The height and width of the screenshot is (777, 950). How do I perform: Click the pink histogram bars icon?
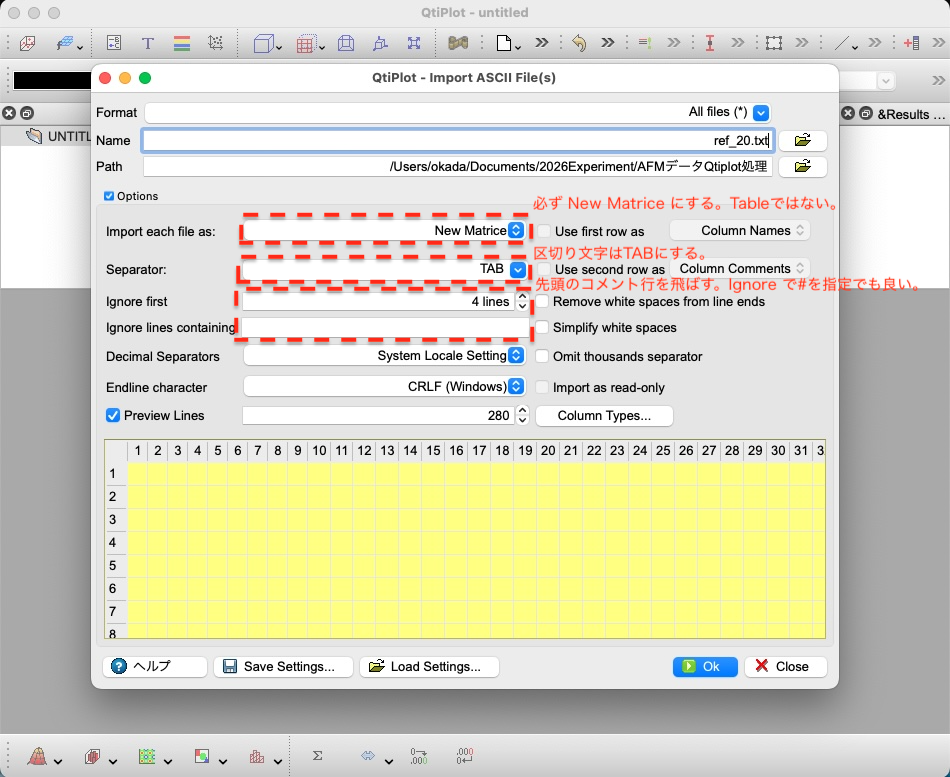(x=257, y=756)
